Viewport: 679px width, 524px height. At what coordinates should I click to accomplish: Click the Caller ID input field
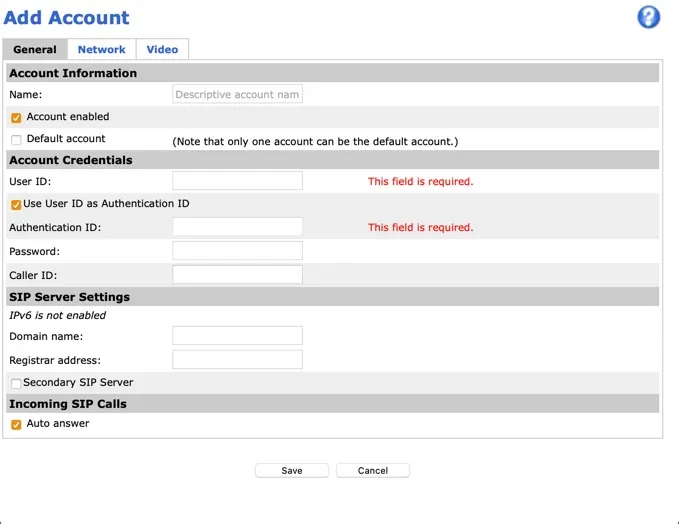pyautogui.click(x=237, y=275)
